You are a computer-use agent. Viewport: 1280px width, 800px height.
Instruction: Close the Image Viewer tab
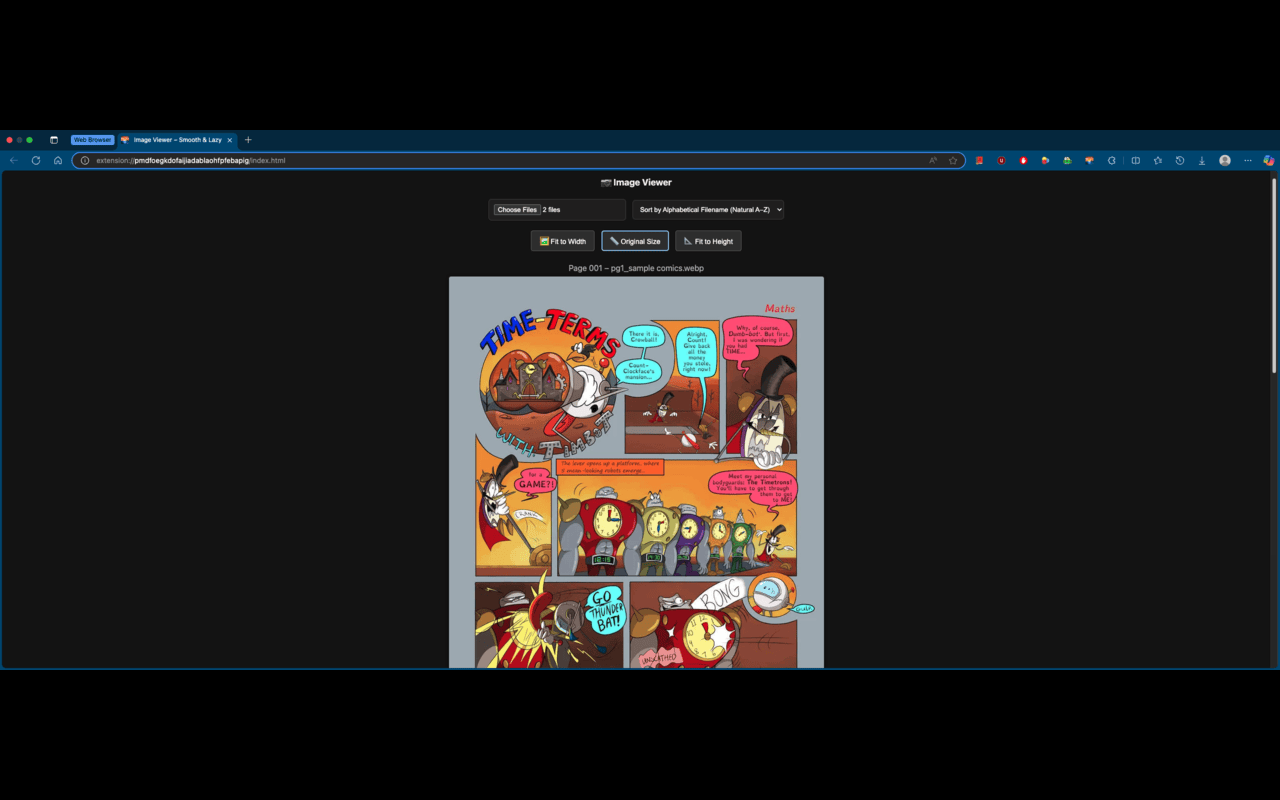(229, 140)
